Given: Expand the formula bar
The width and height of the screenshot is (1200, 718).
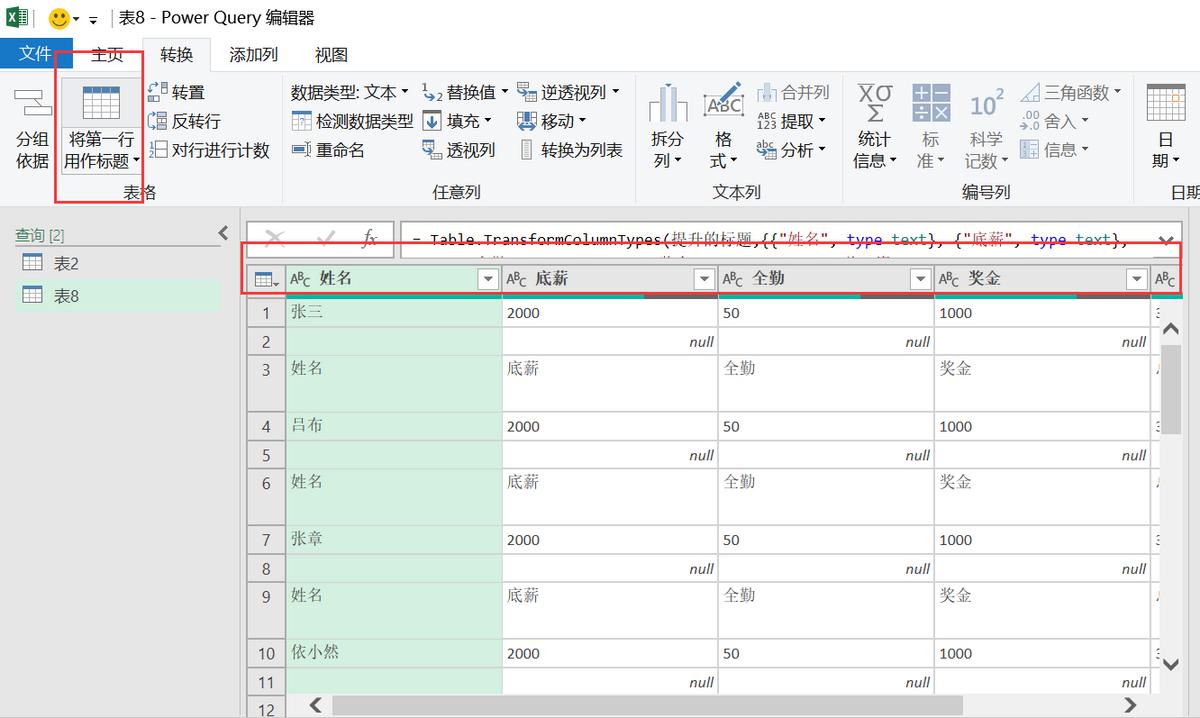Looking at the screenshot, I should 1164,240.
